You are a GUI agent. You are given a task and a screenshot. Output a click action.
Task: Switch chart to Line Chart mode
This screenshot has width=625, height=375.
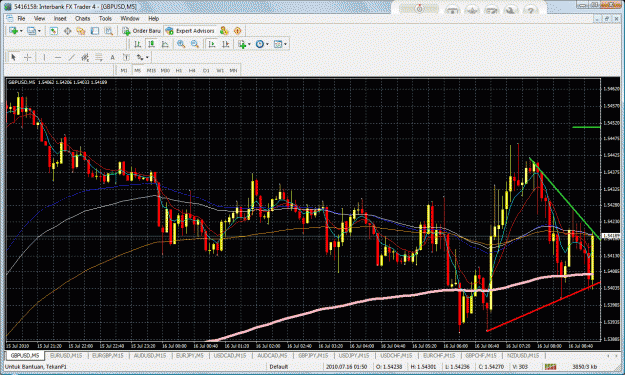click(165, 44)
